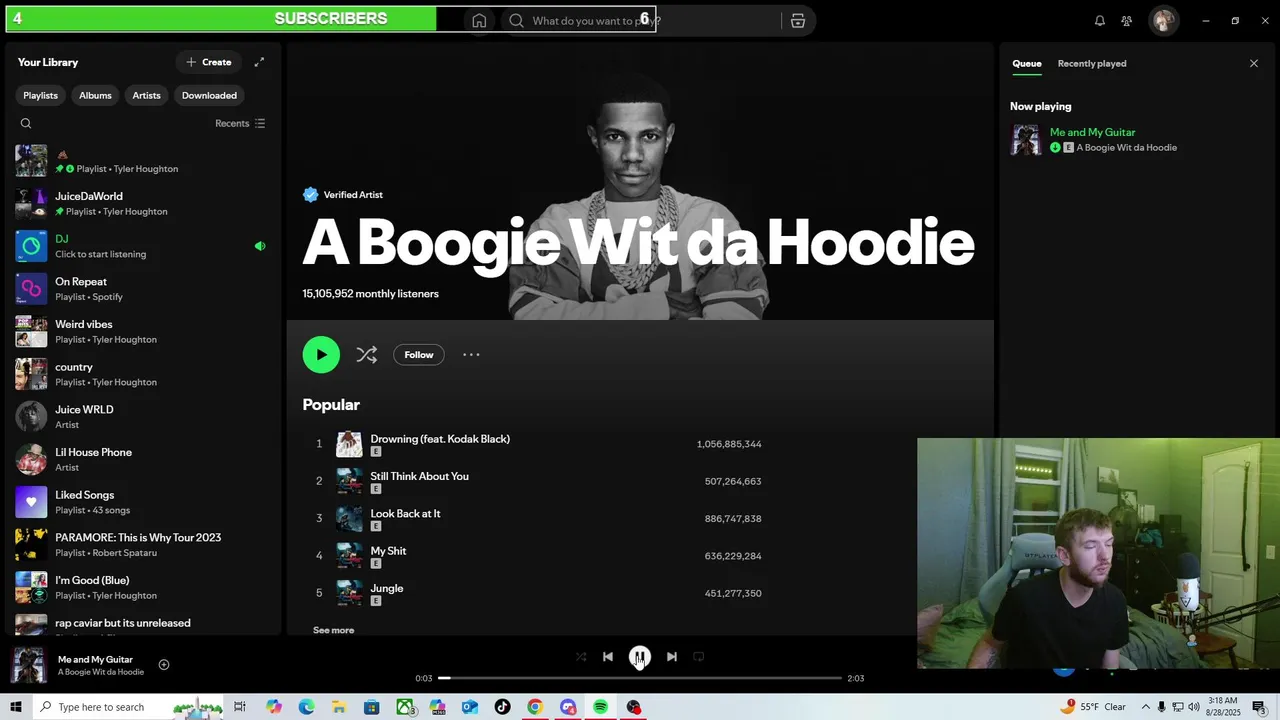Image resolution: width=1280 pixels, height=720 pixels.
Task: Open the Recents sort dropdown
Action: 240,123
